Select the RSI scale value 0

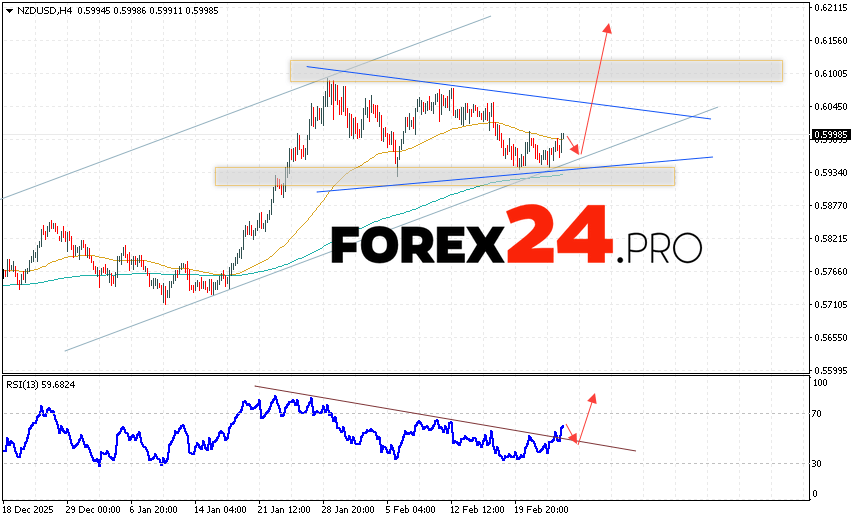[815, 494]
